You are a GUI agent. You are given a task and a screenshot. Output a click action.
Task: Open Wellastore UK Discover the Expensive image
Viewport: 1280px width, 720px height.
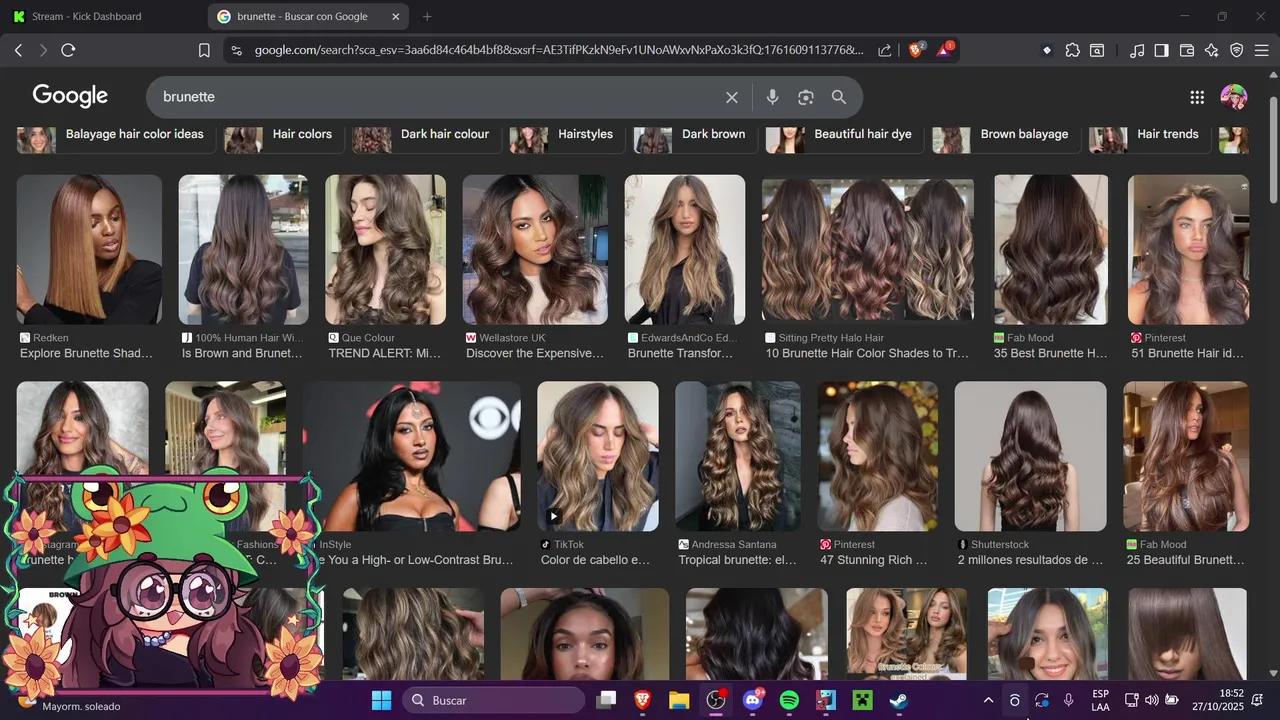535,249
